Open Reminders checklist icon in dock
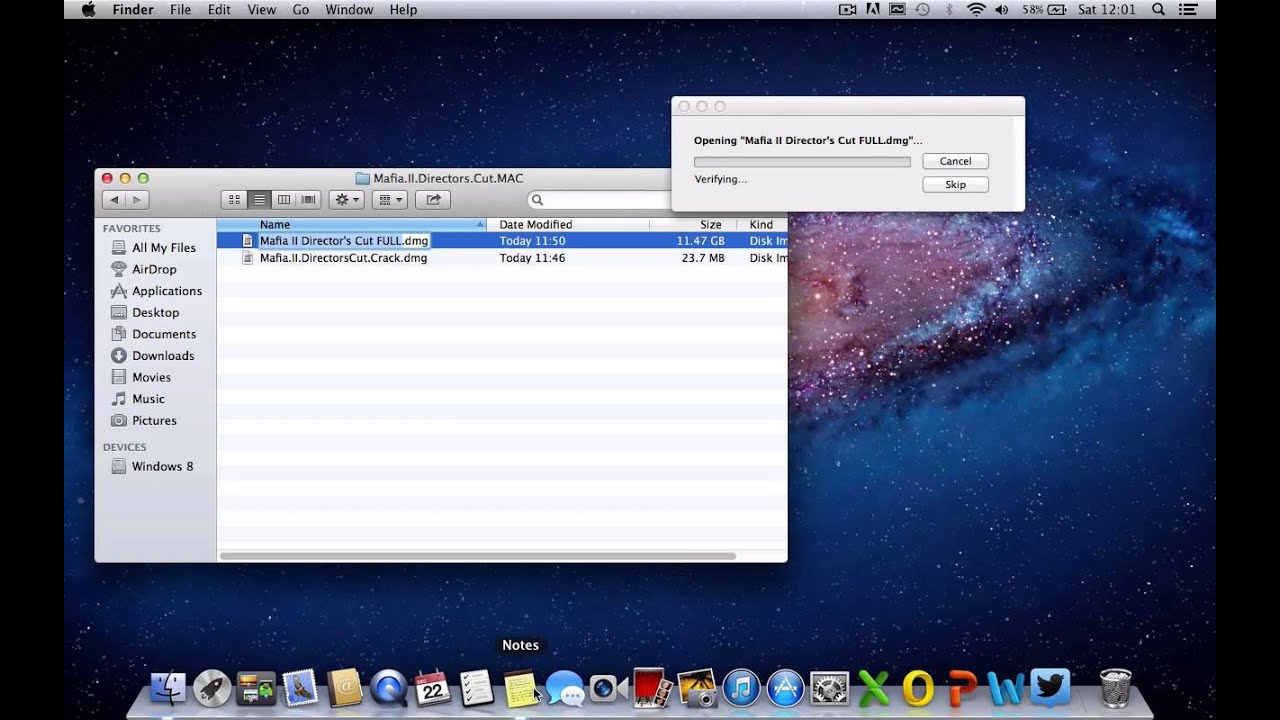1280x720 pixels. pyautogui.click(x=476, y=689)
